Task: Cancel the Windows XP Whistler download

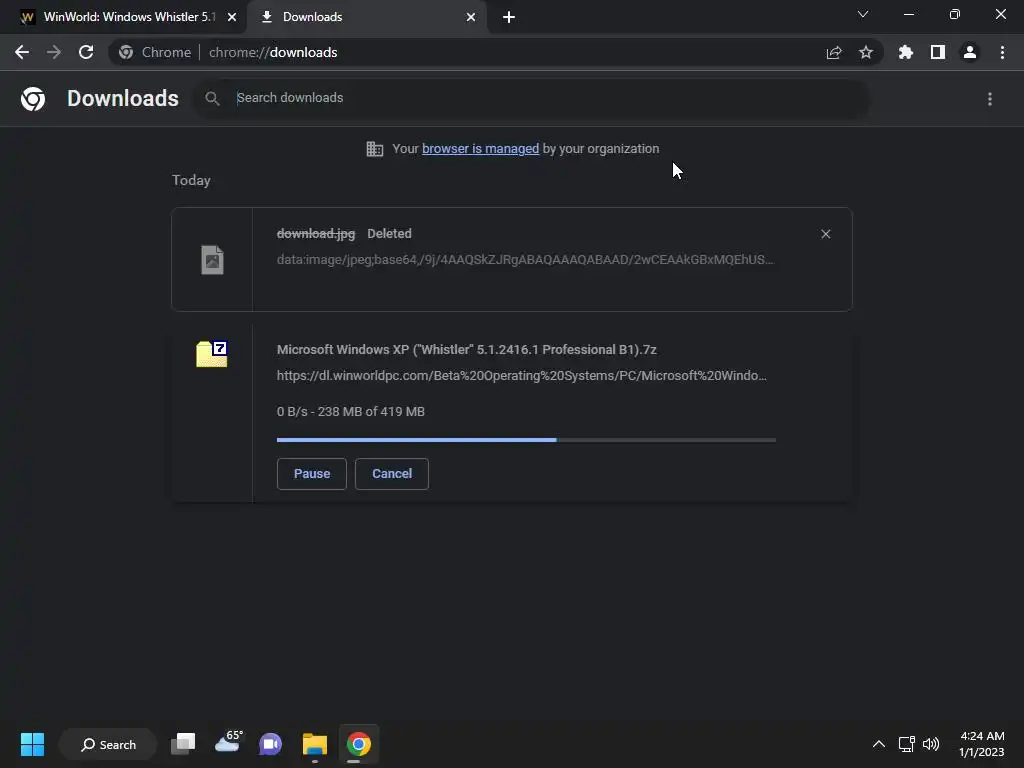Action: coord(392,473)
